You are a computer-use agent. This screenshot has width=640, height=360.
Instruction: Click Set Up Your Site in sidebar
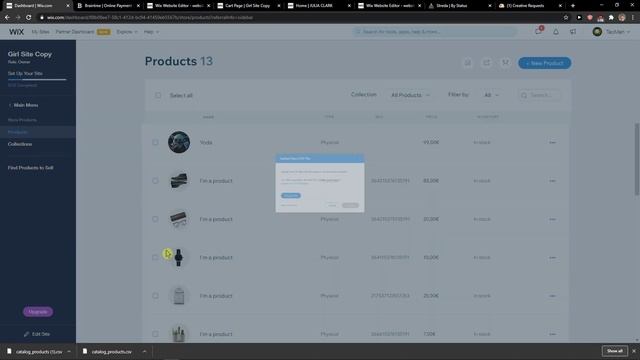click(x=25, y=73)
